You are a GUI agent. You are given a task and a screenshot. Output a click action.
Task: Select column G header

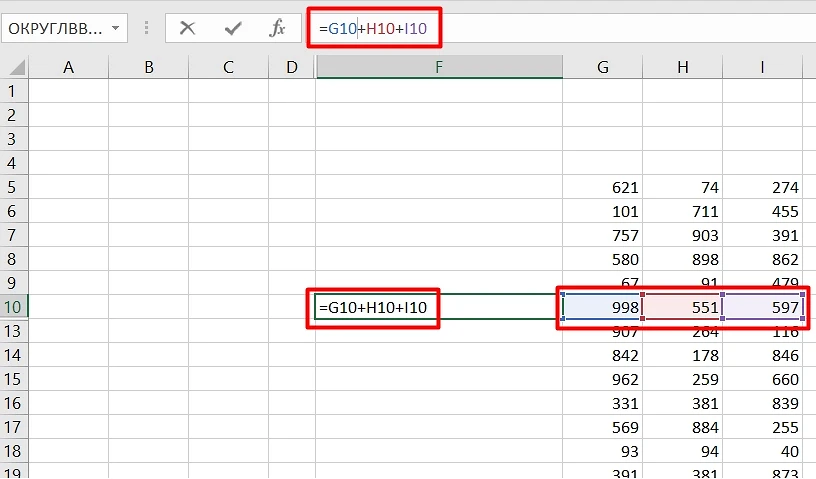[602, 67]
